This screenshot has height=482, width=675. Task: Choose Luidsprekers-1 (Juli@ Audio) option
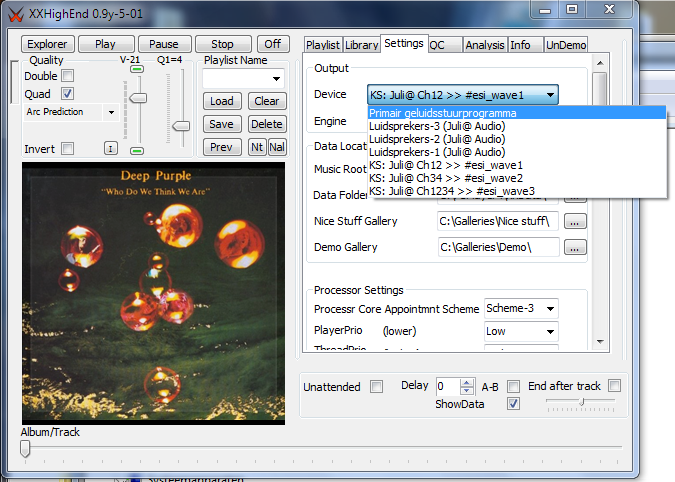pyautogui.click(x=517, y=152)
